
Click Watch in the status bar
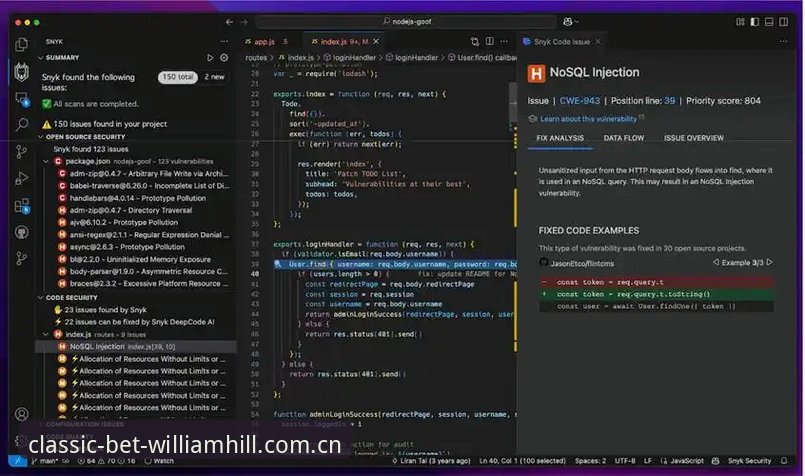[x=159, y=461]
